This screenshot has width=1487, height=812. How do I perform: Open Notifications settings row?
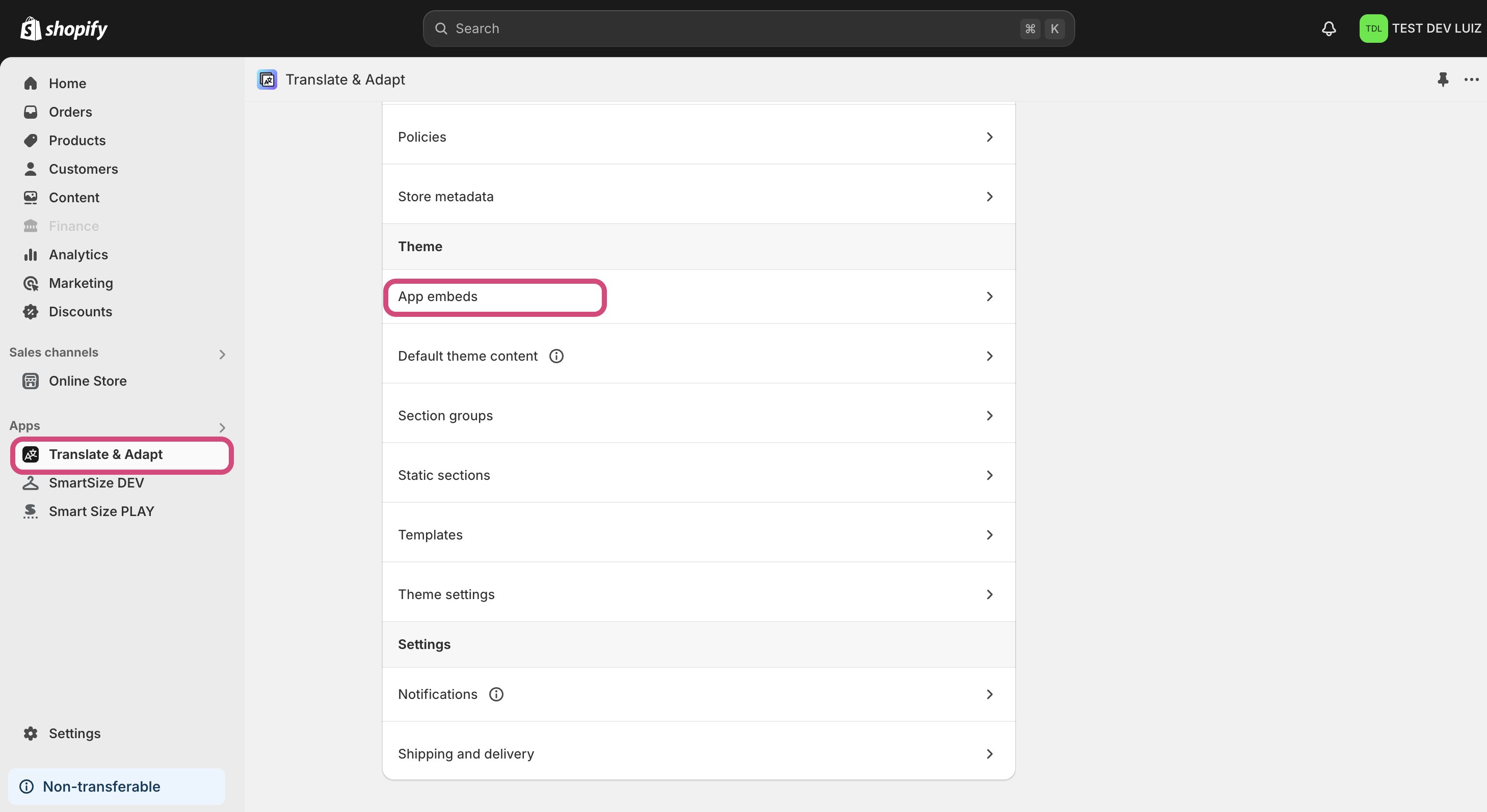[x=699, y=694]
